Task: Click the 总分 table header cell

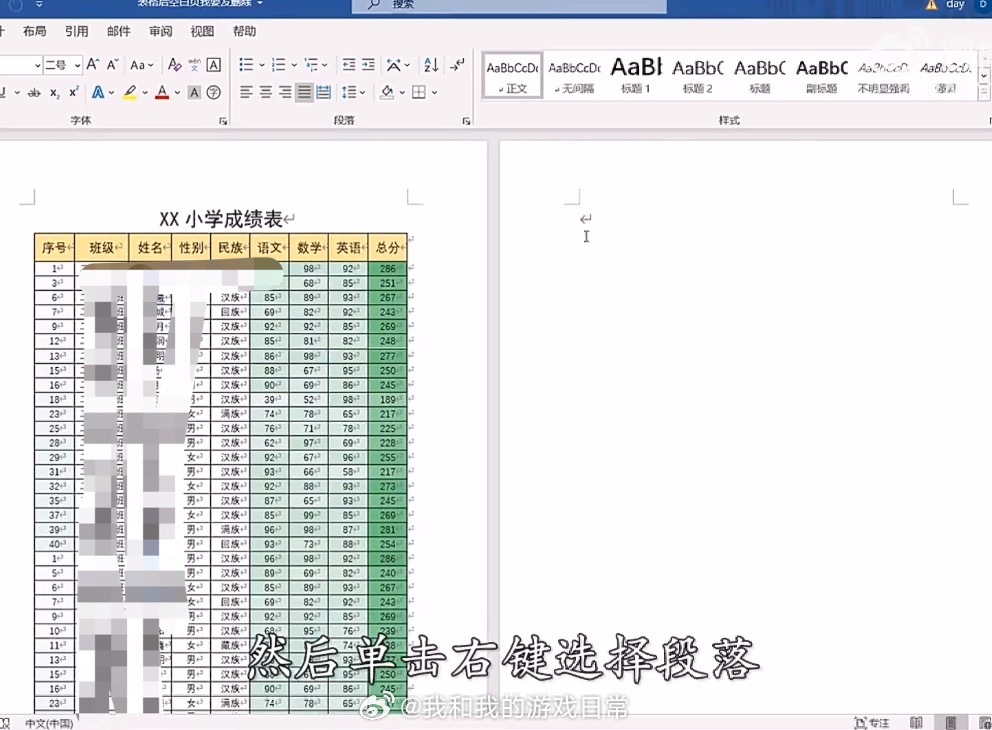Action: coord(387,247)
